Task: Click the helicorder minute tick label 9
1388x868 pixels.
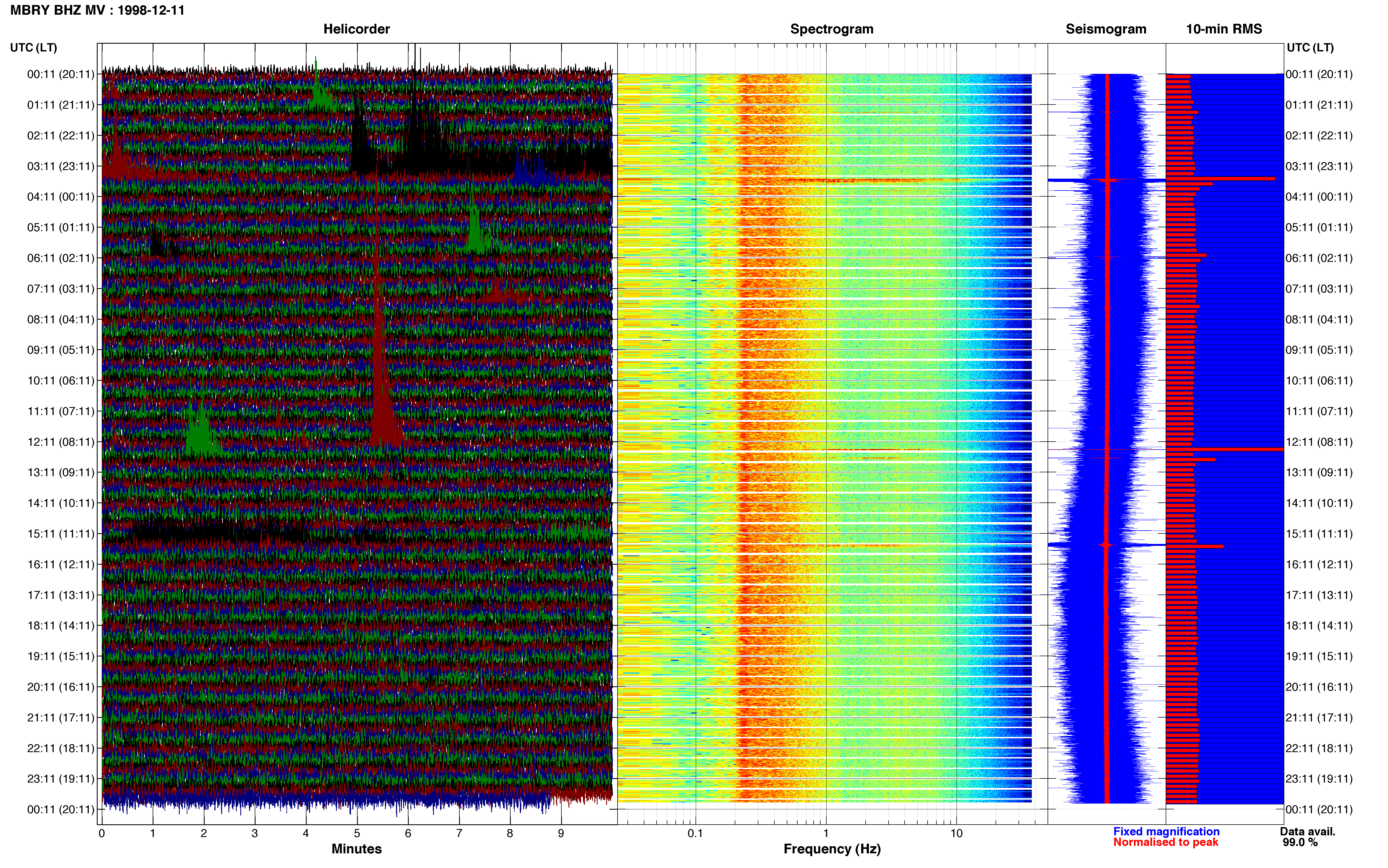Action: point(561,833)
